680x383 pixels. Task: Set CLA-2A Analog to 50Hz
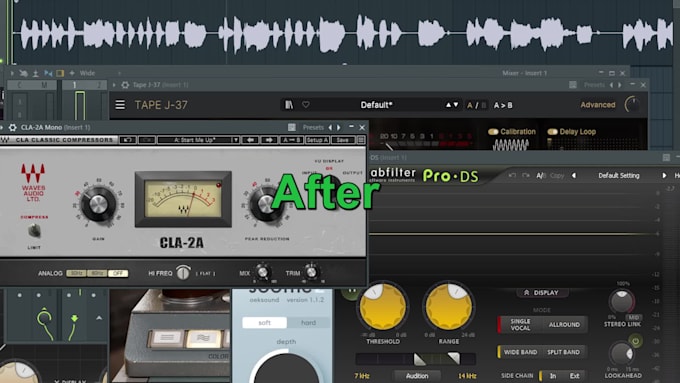(76, 273)
